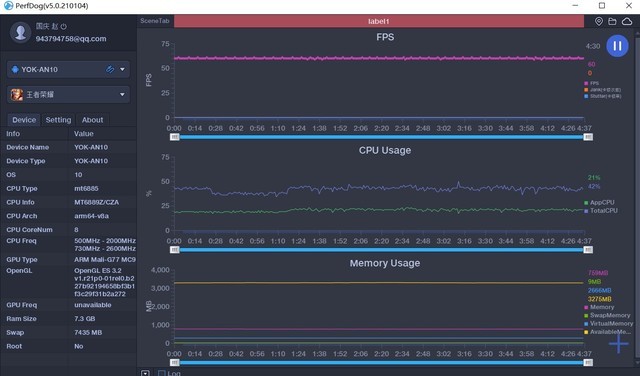Pause recording with the blue pause button
The height and width of the screenshot is (376, 640).
(617, 46)
